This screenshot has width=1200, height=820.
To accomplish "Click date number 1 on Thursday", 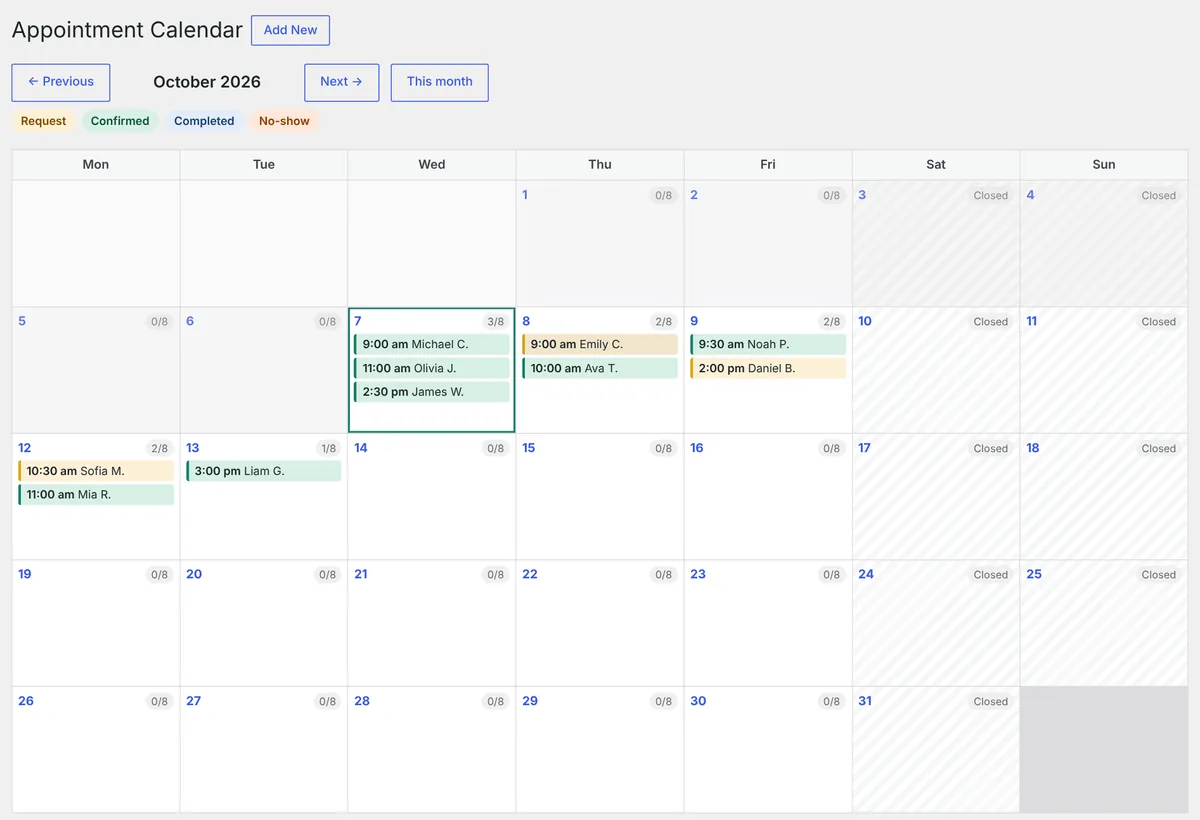I will [x=525, y=195].
